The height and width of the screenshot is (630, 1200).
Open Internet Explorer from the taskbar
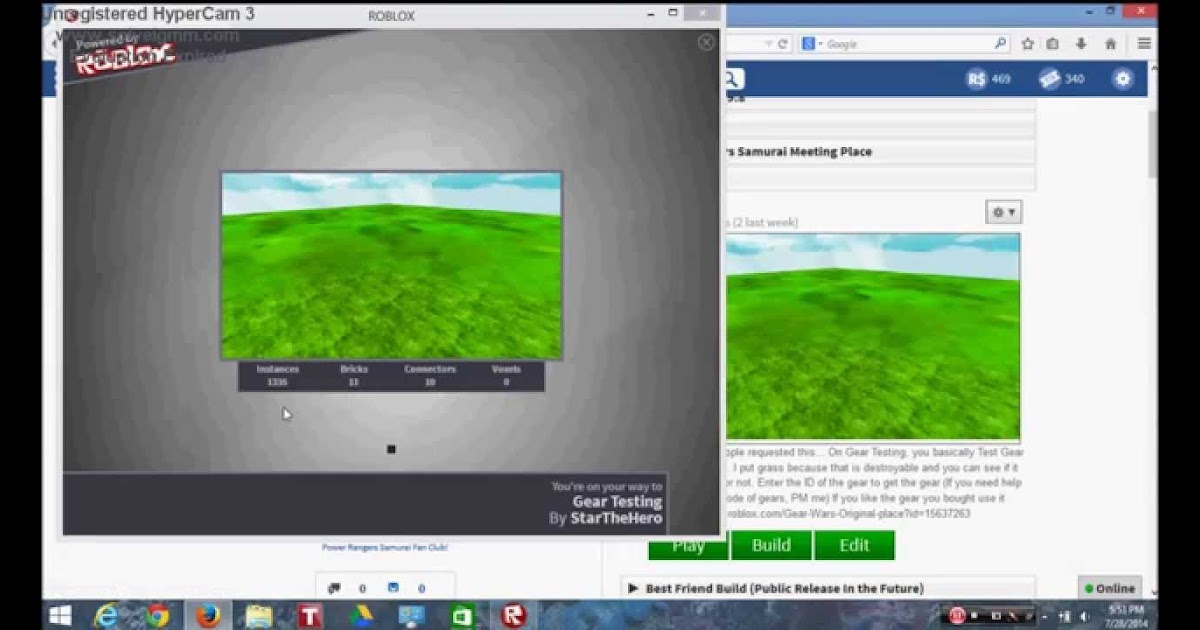coord(107,615)
